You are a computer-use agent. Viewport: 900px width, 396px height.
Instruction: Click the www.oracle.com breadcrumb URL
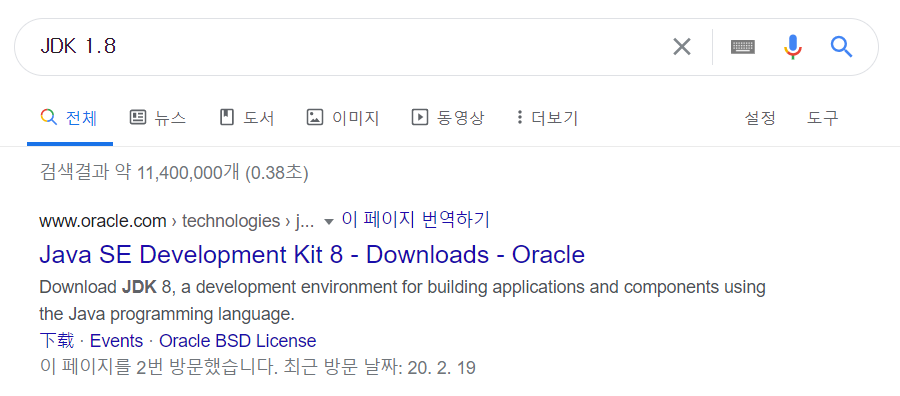click(177, 221)
